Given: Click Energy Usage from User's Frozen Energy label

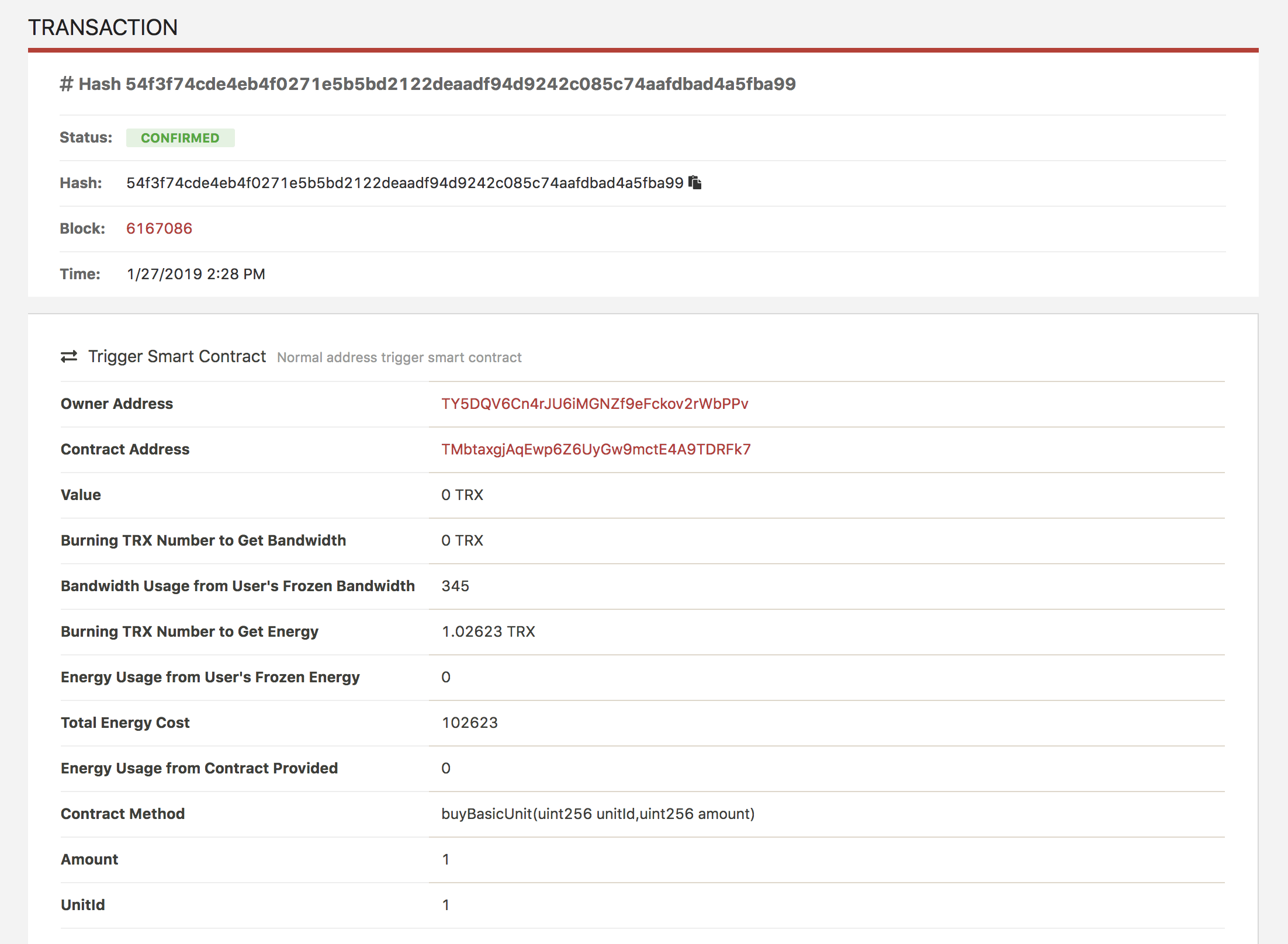Looking at the screenshot, I should [210, 677].
